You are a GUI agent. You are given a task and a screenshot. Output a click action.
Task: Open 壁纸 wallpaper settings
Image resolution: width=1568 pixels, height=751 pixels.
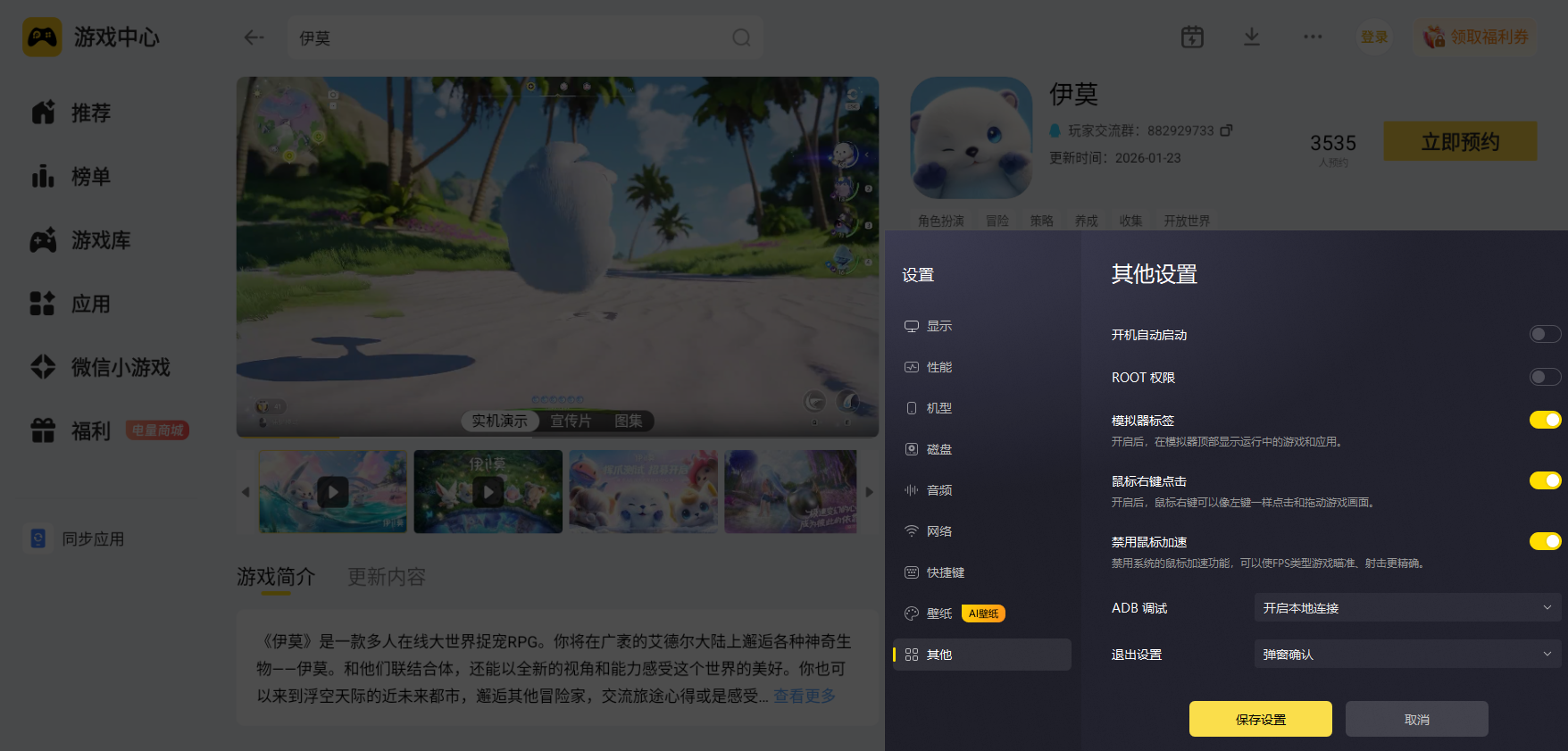pos(982,613)
